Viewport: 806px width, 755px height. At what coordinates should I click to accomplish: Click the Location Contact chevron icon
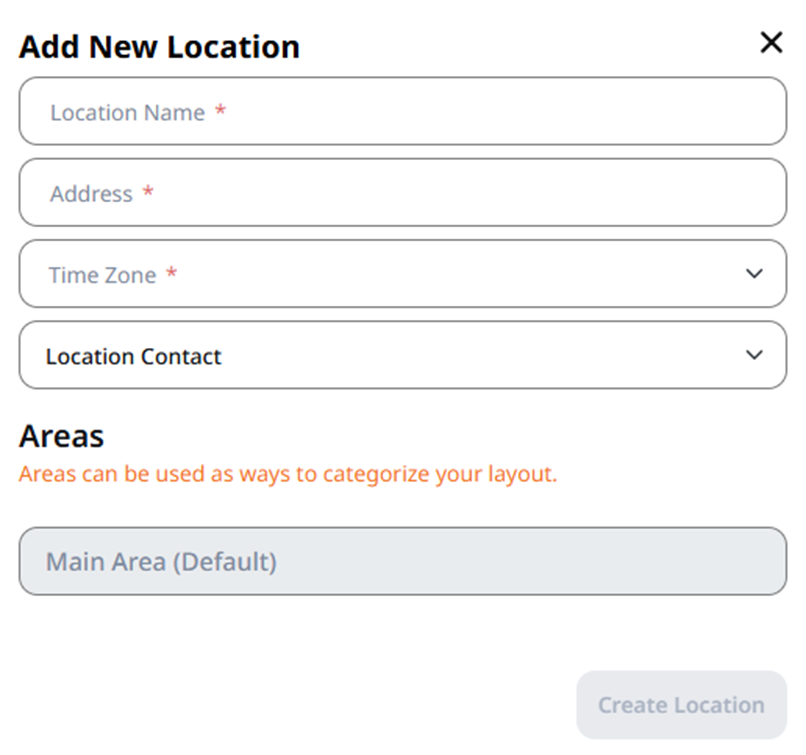click(754, 355)
